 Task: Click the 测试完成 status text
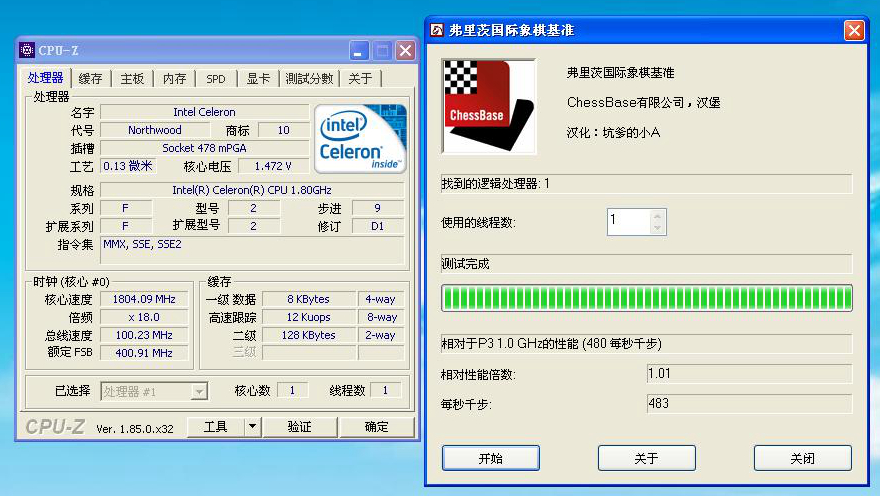[465, 264]
